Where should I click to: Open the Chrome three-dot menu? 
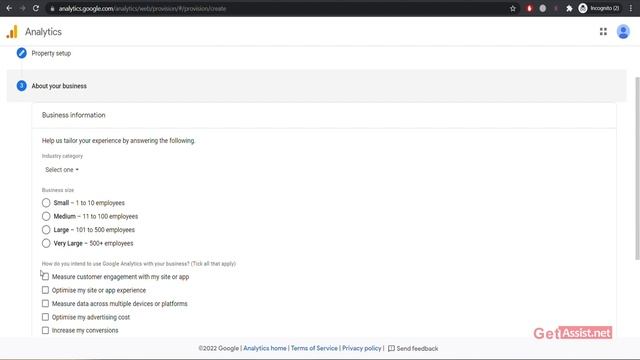630,8
